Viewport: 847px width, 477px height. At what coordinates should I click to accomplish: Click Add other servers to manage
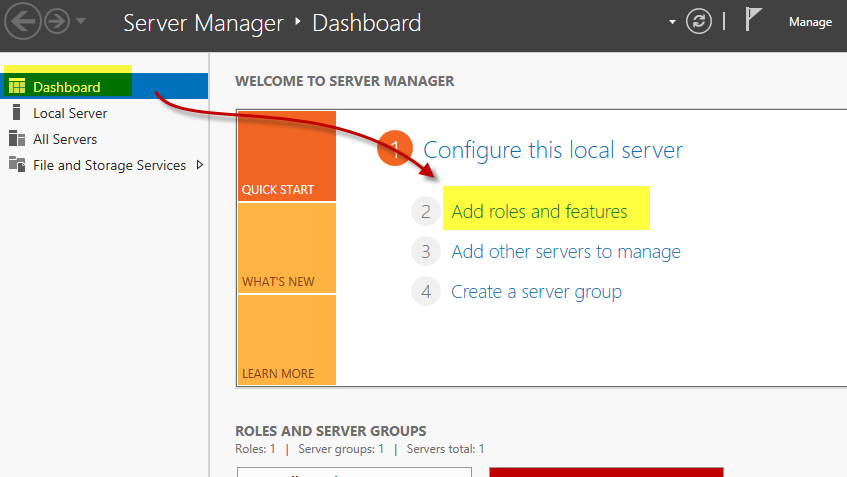click(x=566, y=252)
